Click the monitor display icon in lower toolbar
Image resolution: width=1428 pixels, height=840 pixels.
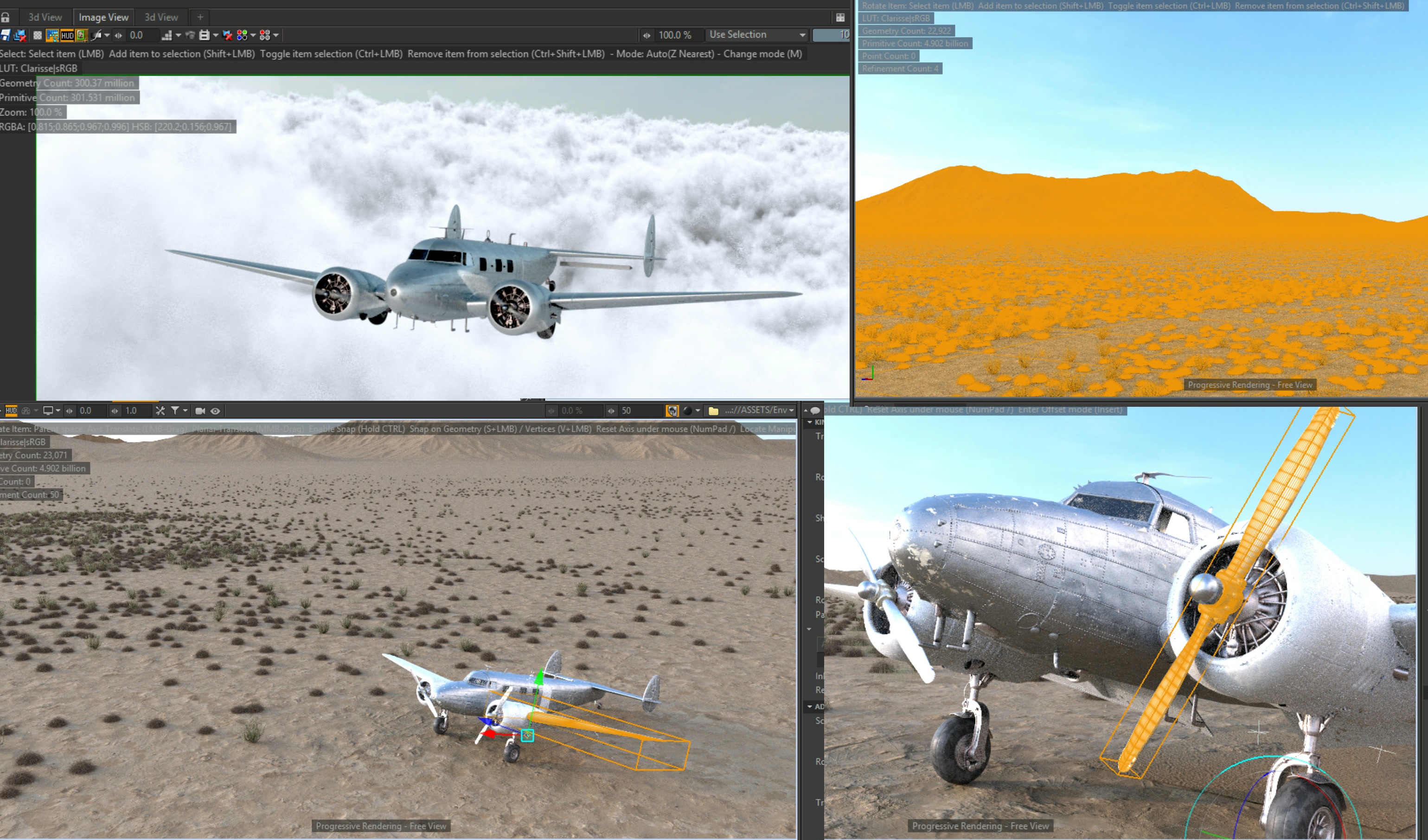pos(48,411)
